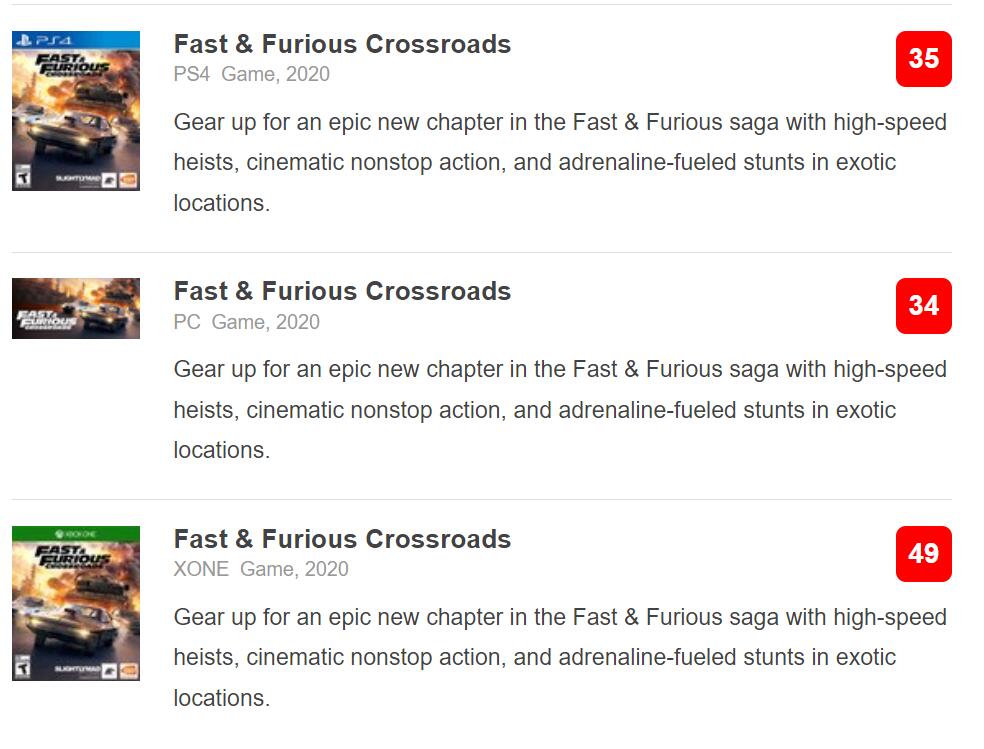The height and width of the screenshot is (749, 984).
Task: Open the PC version's Fast & Furious Crossroads title
Action: point(342,291)
